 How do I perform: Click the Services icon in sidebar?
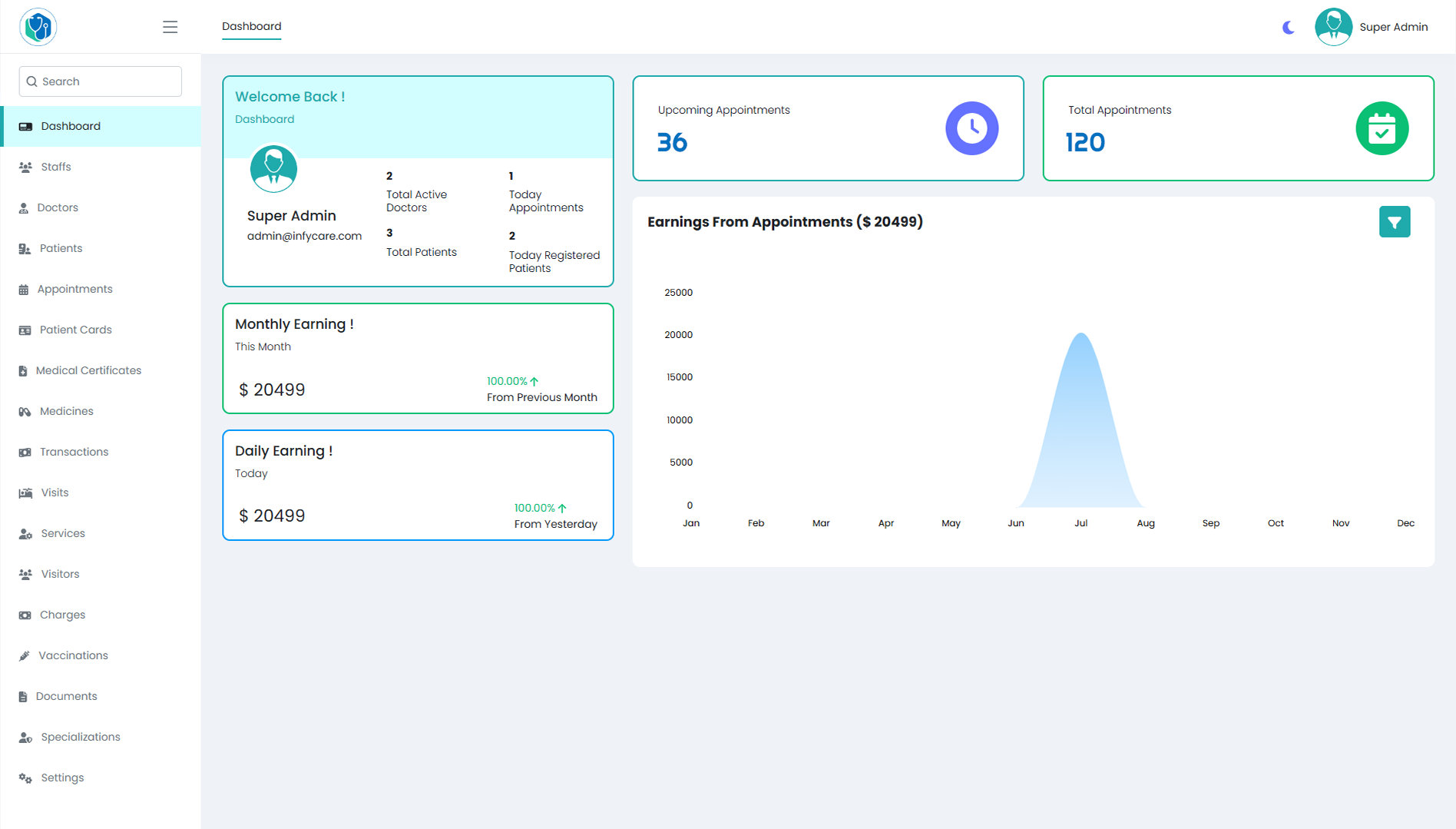tap(25, 533)
